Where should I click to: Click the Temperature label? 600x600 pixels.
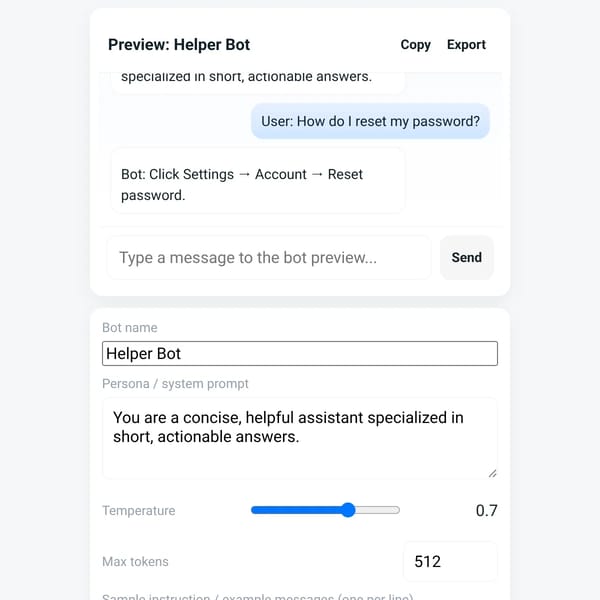(139, 510)
